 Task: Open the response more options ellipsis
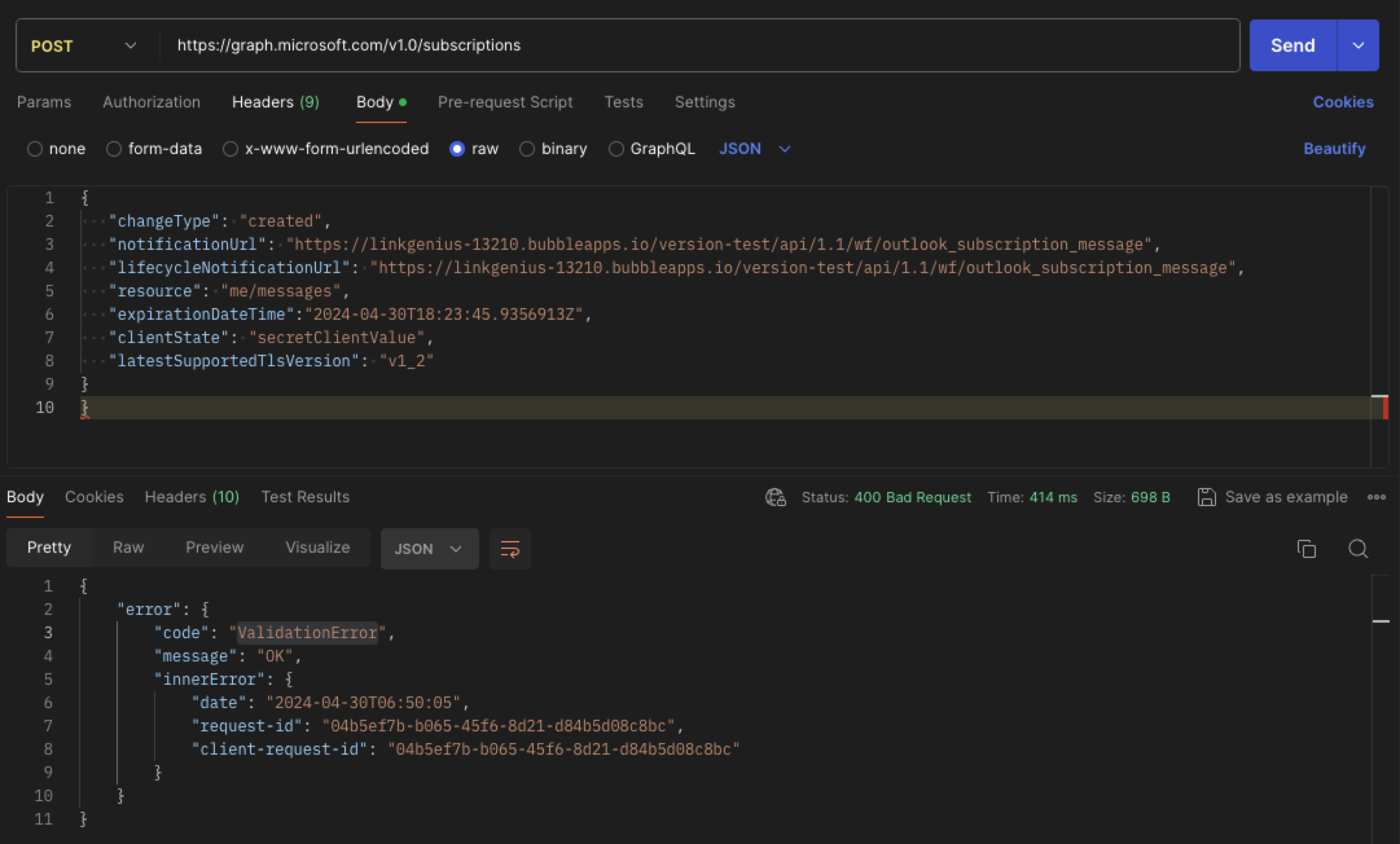click(1376, 497)
